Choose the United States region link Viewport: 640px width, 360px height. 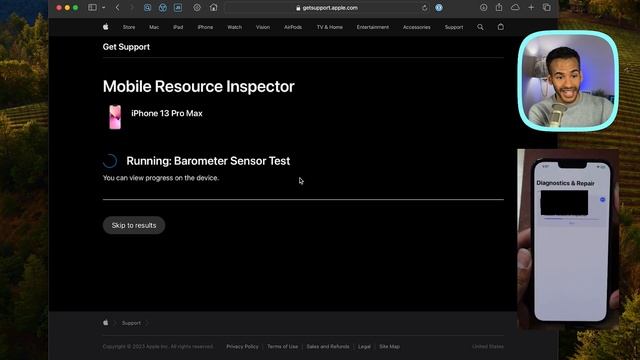tap(488, 347)
